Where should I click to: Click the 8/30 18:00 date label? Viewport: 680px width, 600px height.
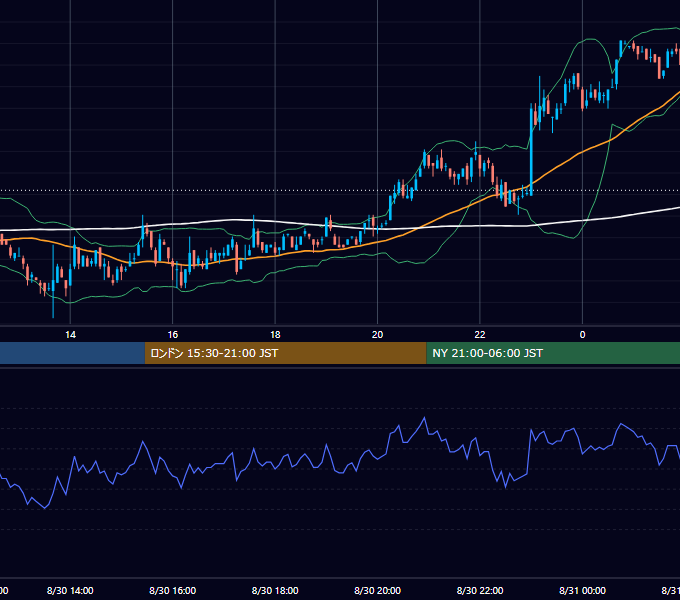tap(275, 590)
